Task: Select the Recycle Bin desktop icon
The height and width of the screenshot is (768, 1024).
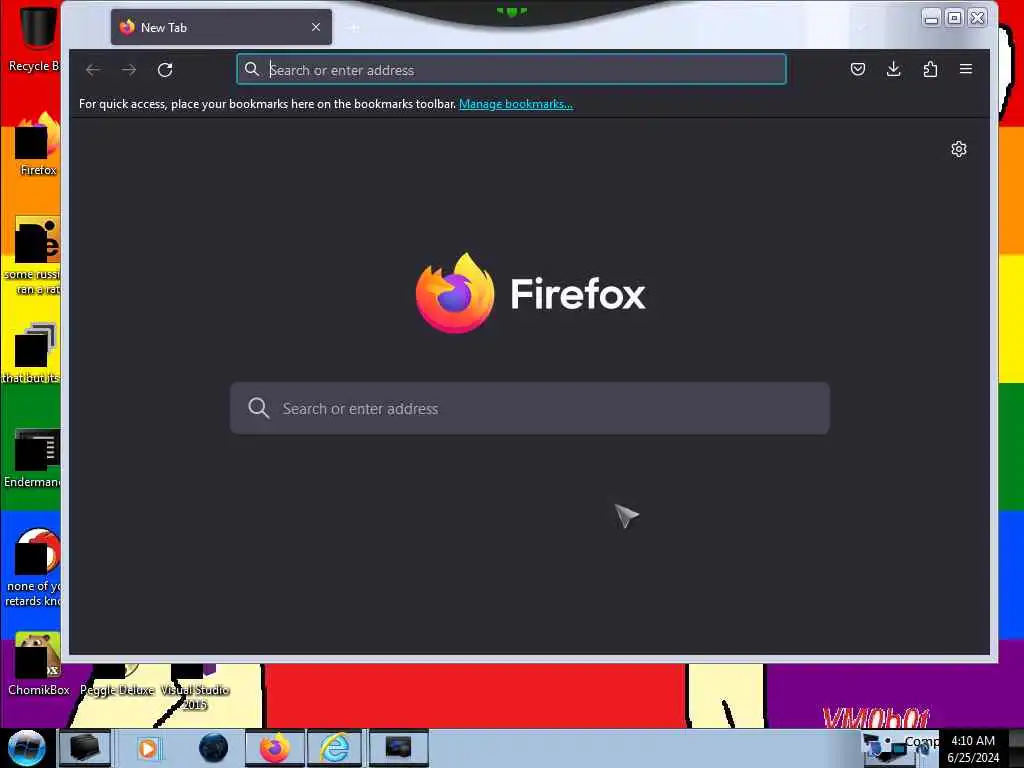Action: point(36,38)
